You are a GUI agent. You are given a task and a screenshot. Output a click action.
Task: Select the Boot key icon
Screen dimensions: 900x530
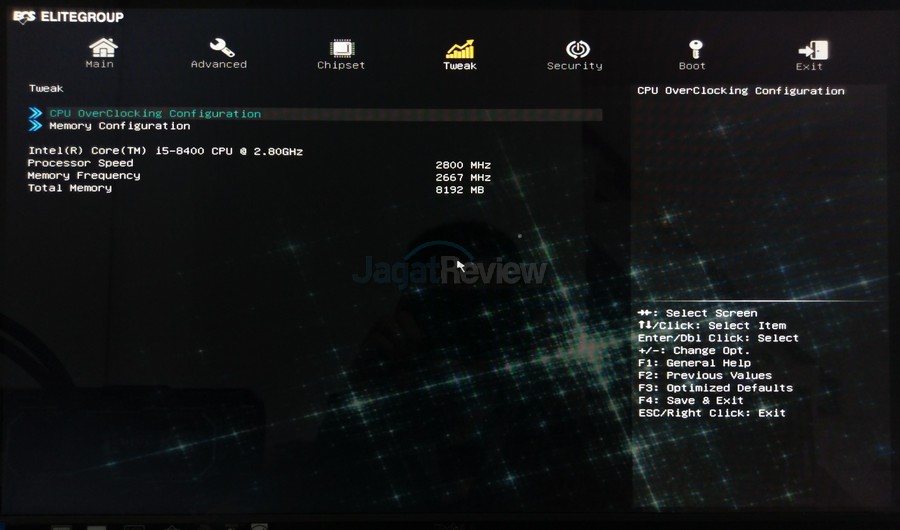pyautogui.click(x=694, y=48)
